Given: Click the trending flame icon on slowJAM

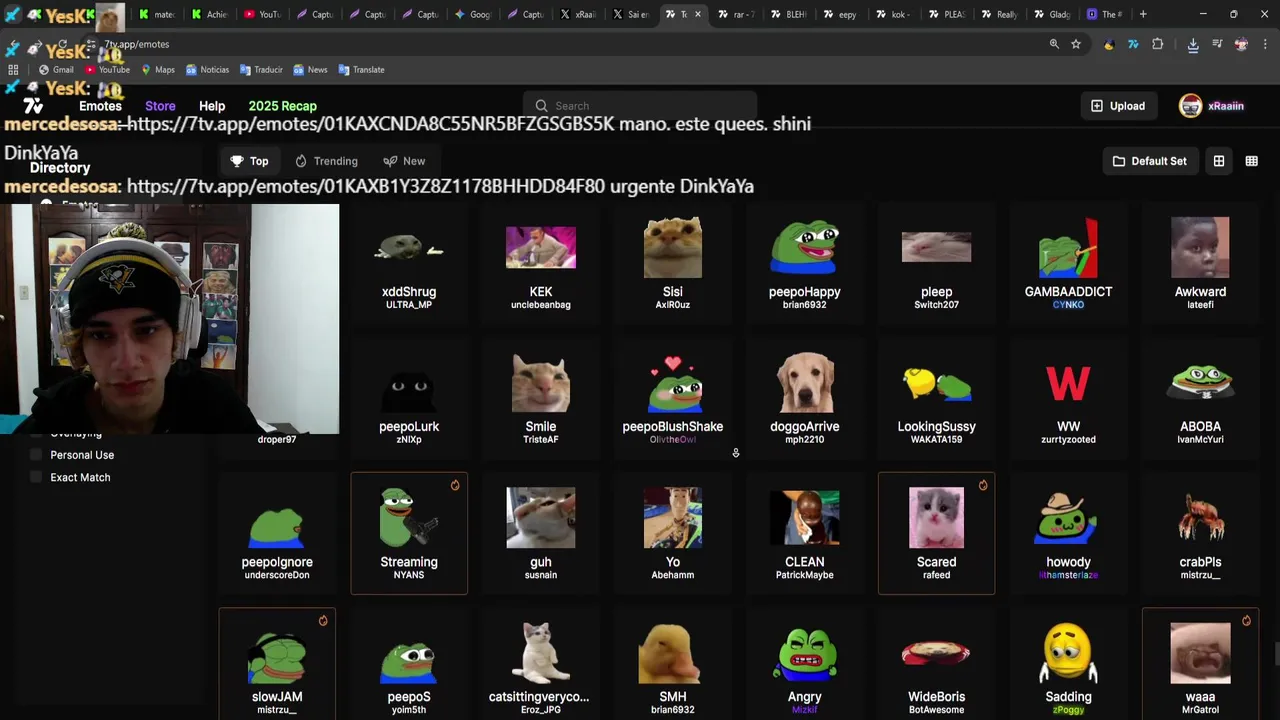Looking at the screenshot, I should pyautogui.click(x=323, y=621).
